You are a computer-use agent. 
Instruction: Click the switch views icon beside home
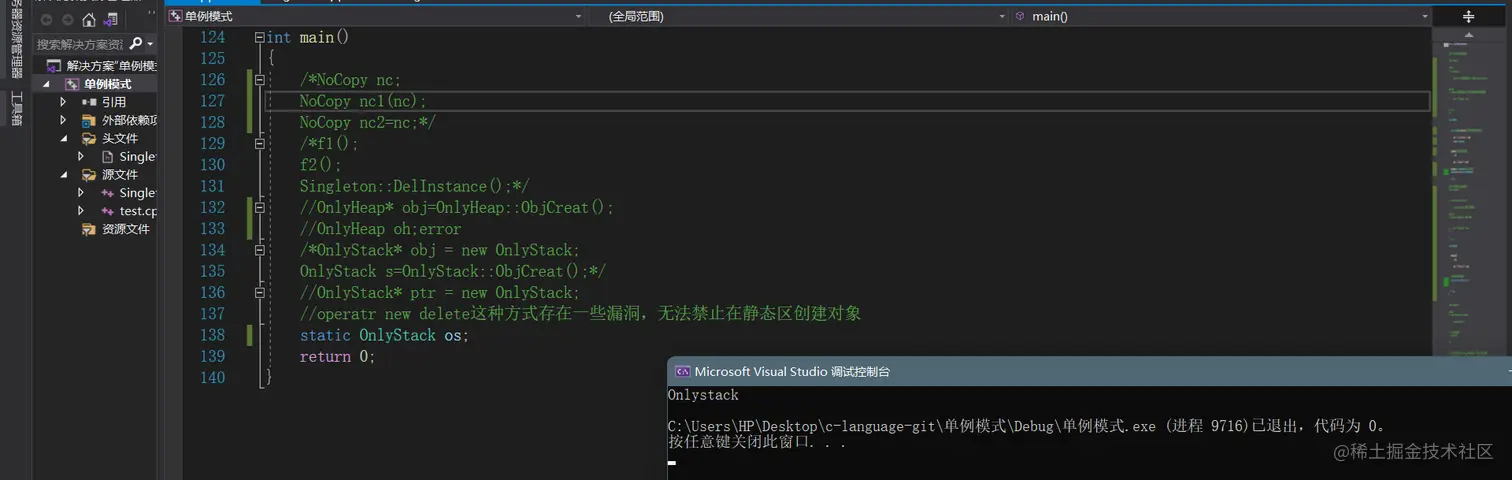(x=112, y=20)
